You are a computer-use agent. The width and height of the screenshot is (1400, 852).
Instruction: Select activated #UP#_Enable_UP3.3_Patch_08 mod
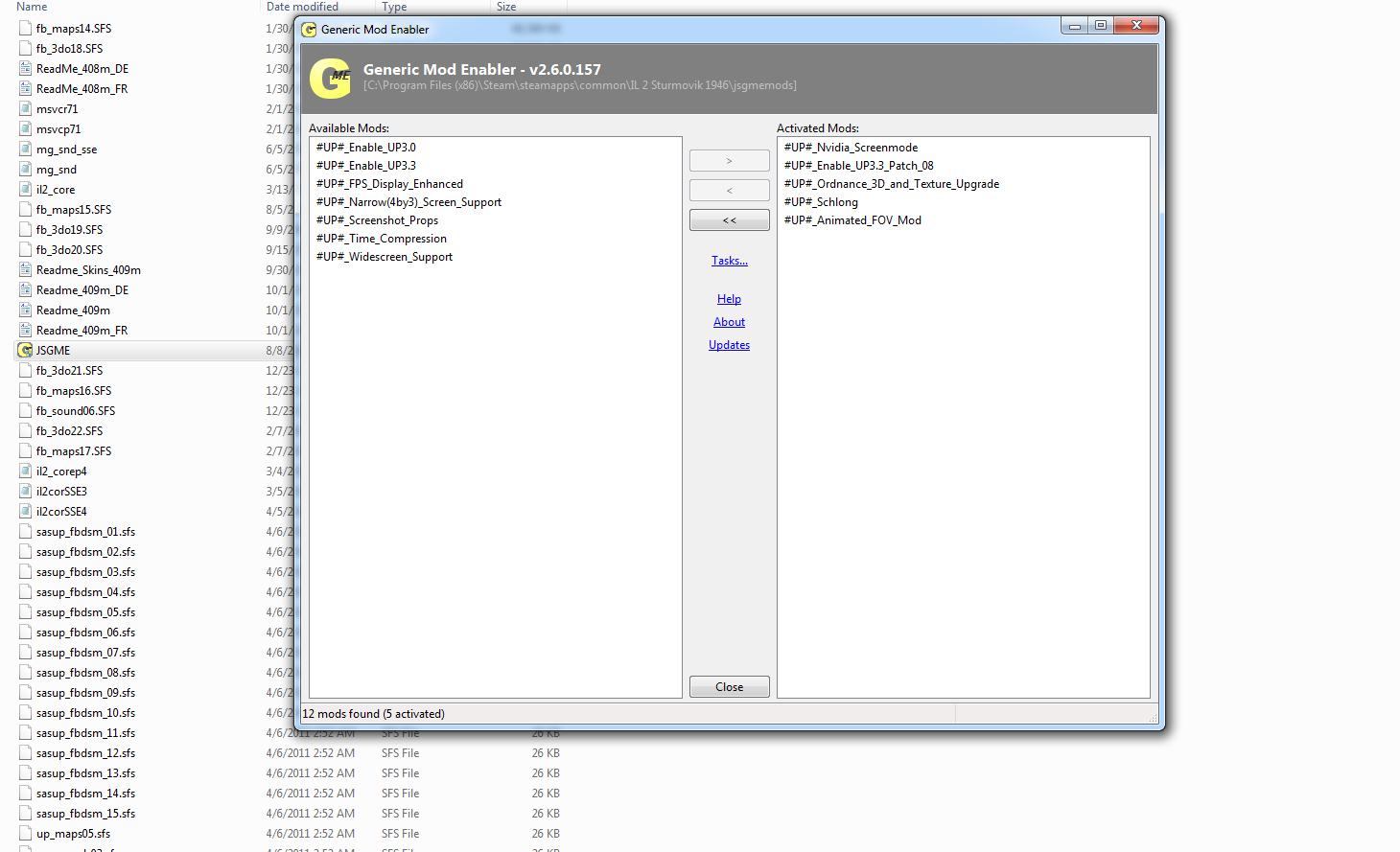tap(858, 166)
